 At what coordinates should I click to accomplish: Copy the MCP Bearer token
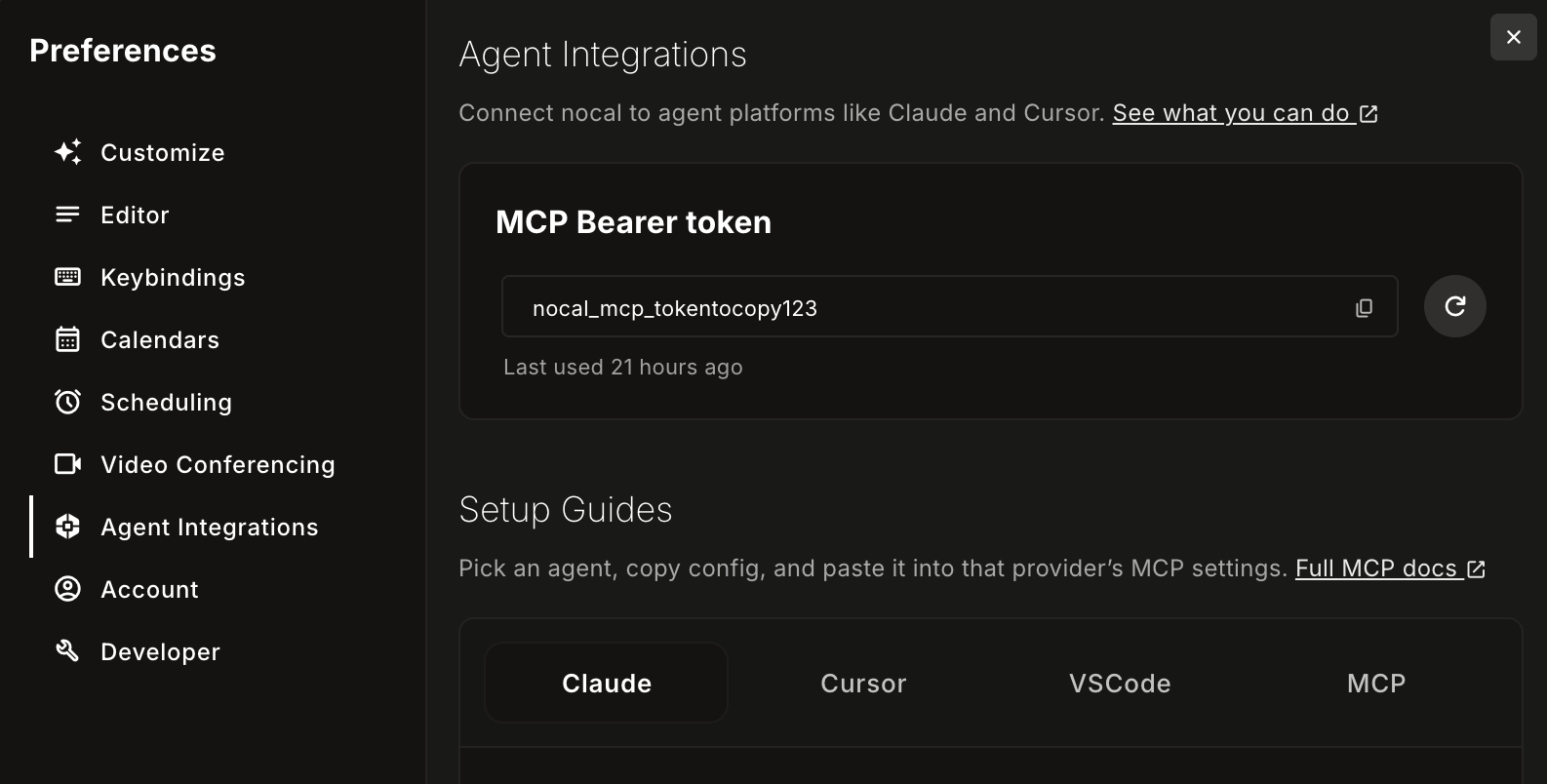[x=1364, y=306]
